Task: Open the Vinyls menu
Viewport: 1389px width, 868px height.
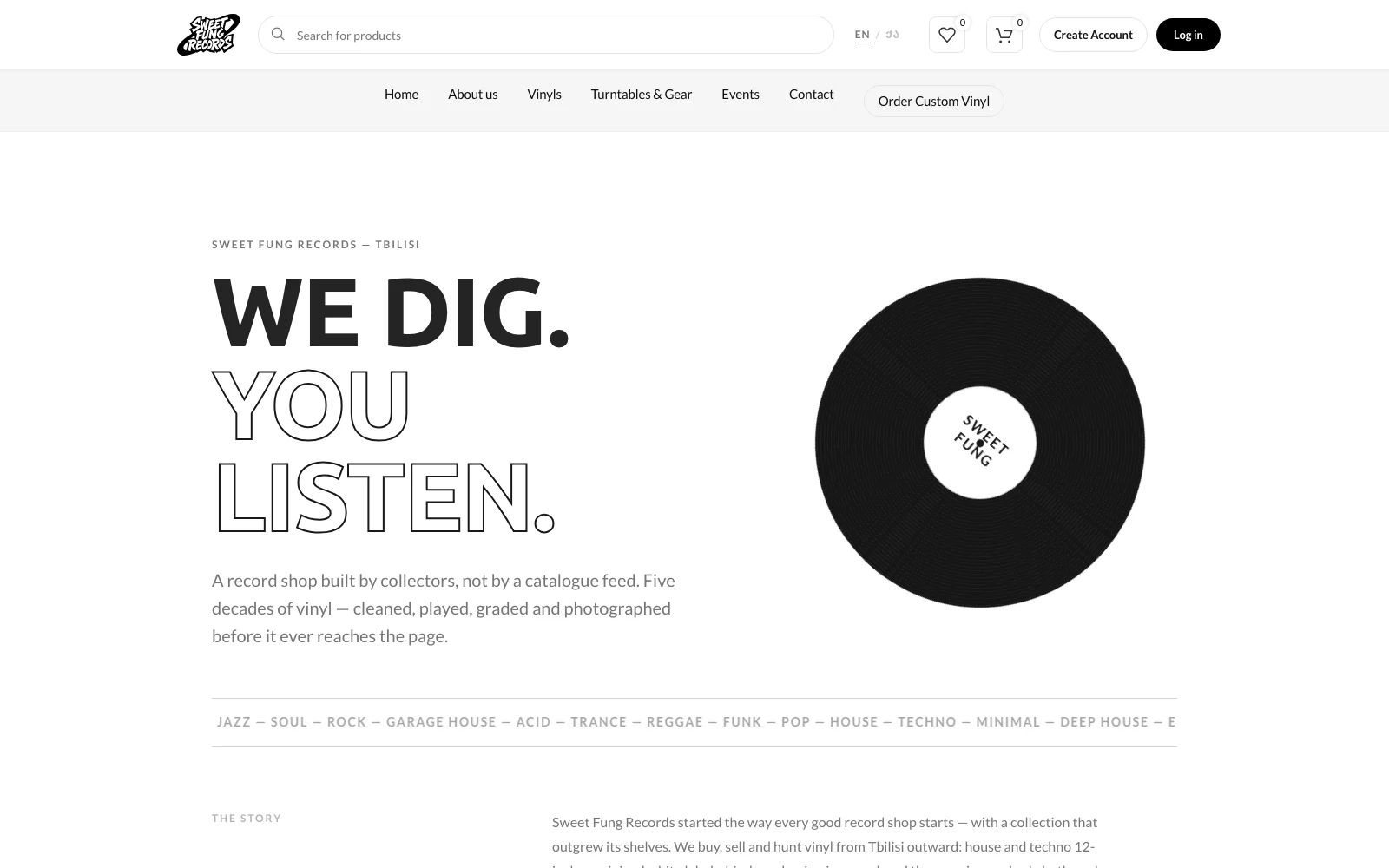Action: (544, 94)
